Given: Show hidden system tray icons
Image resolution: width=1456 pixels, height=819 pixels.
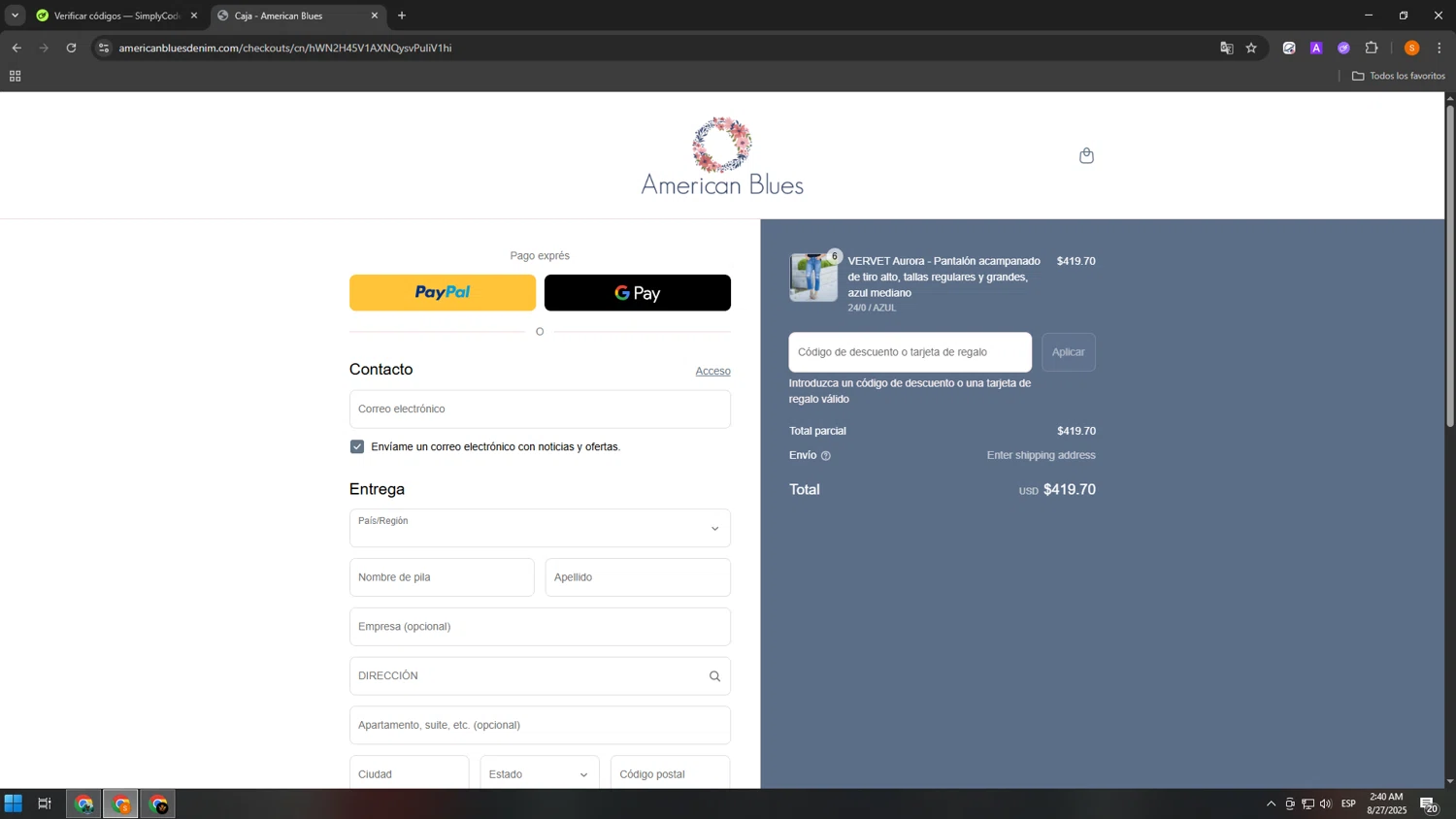Looking at the screenshot, I should (1271, 803).
